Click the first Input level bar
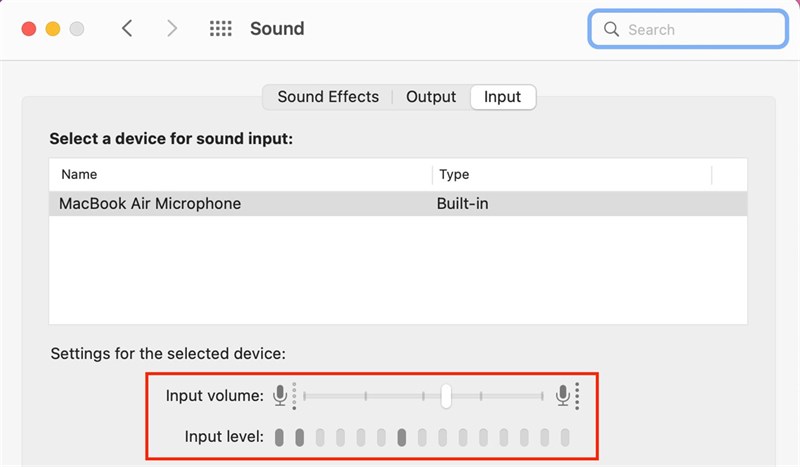Viewport: 800px width, 467px height. tap(280, 437)
